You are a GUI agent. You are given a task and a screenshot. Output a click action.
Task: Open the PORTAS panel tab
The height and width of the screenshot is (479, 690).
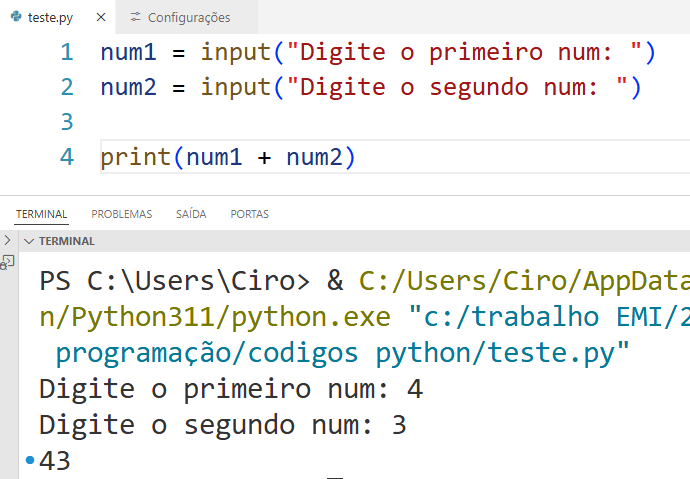pyautogui.click(x=249, y=214)
